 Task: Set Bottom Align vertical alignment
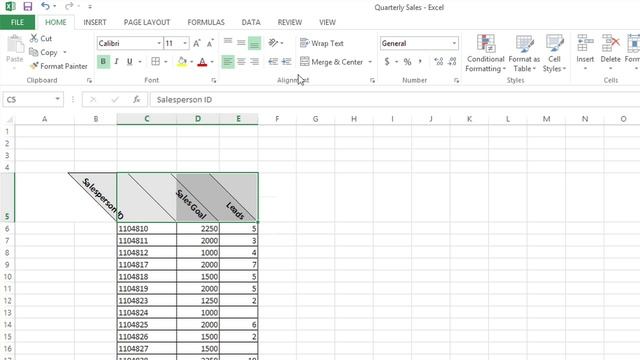click(254, 43)
